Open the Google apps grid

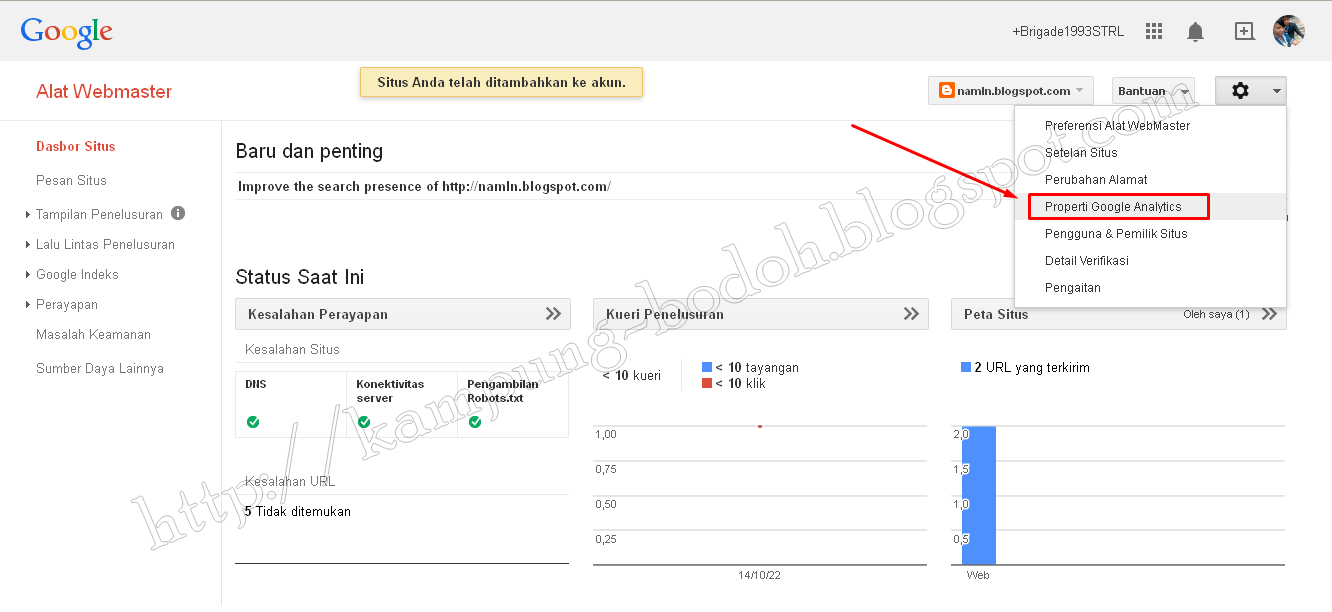pyautogui.click(x=1154, y=31)
